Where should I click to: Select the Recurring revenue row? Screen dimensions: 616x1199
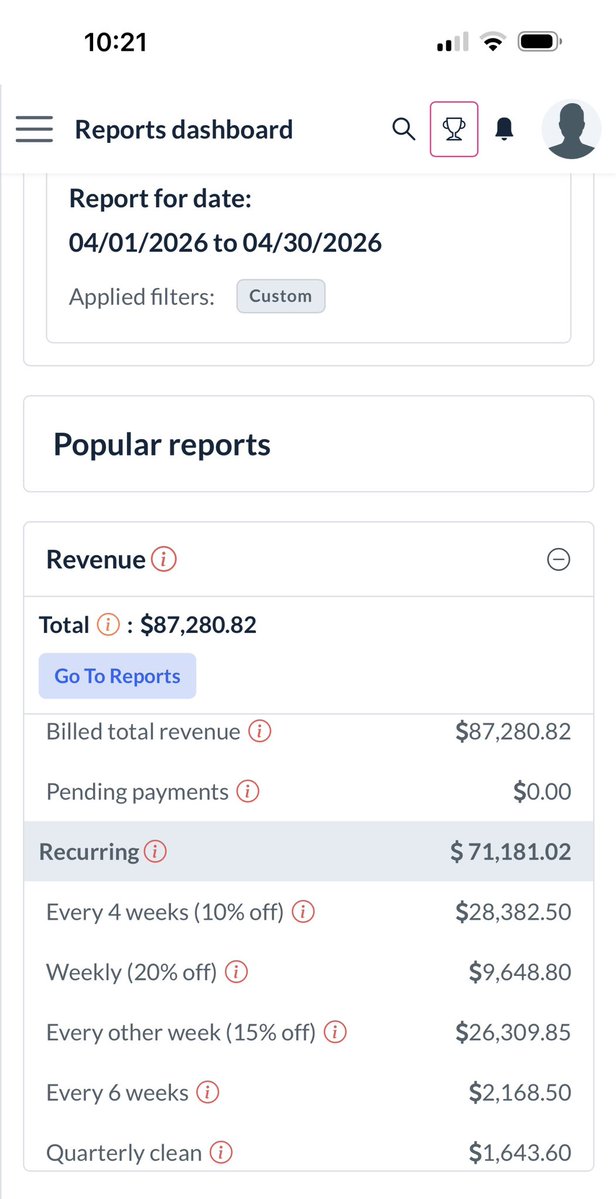click(x=308, y=852)
